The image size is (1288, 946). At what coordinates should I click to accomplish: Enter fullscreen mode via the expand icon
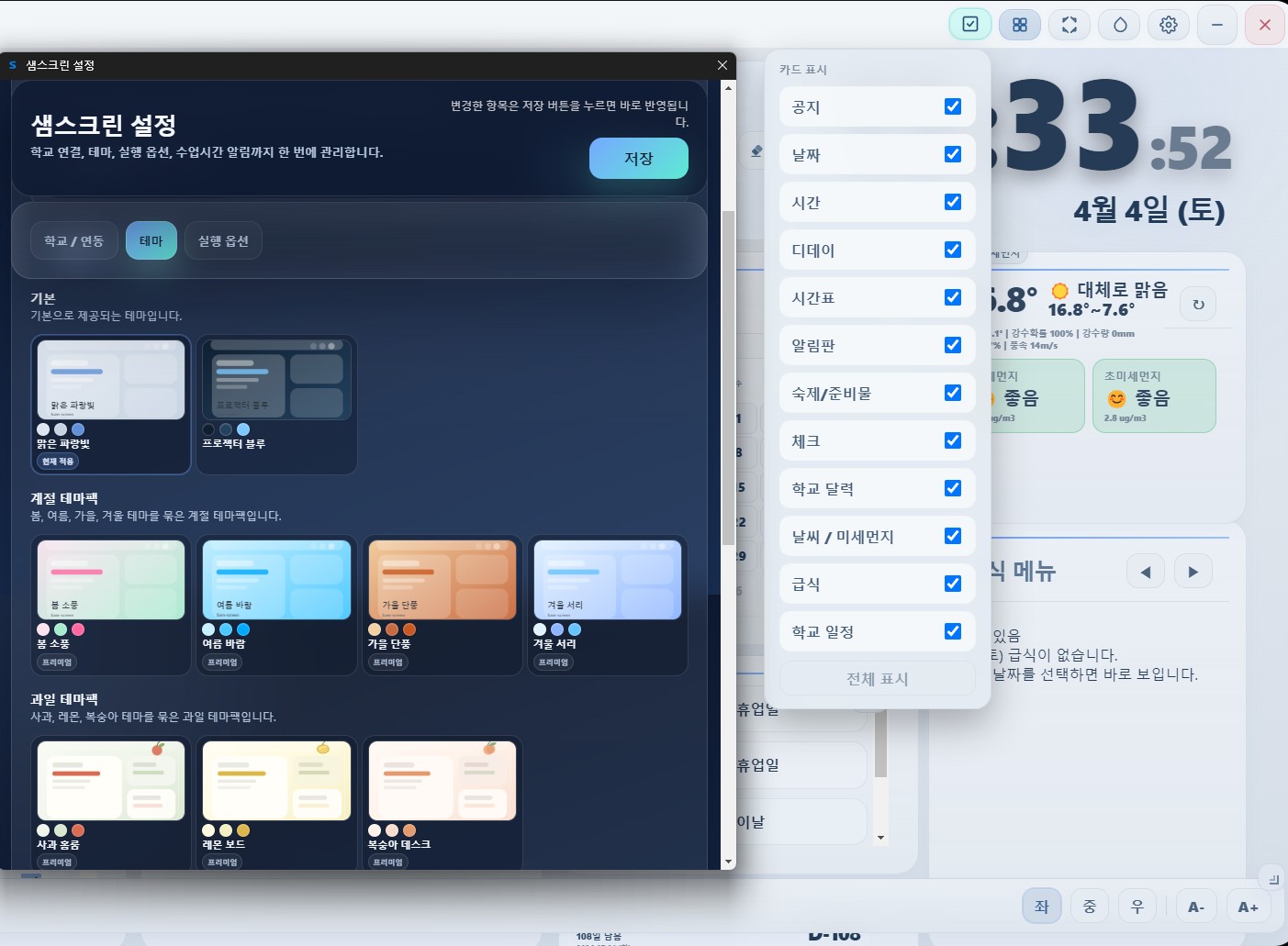pos(1069,25)
